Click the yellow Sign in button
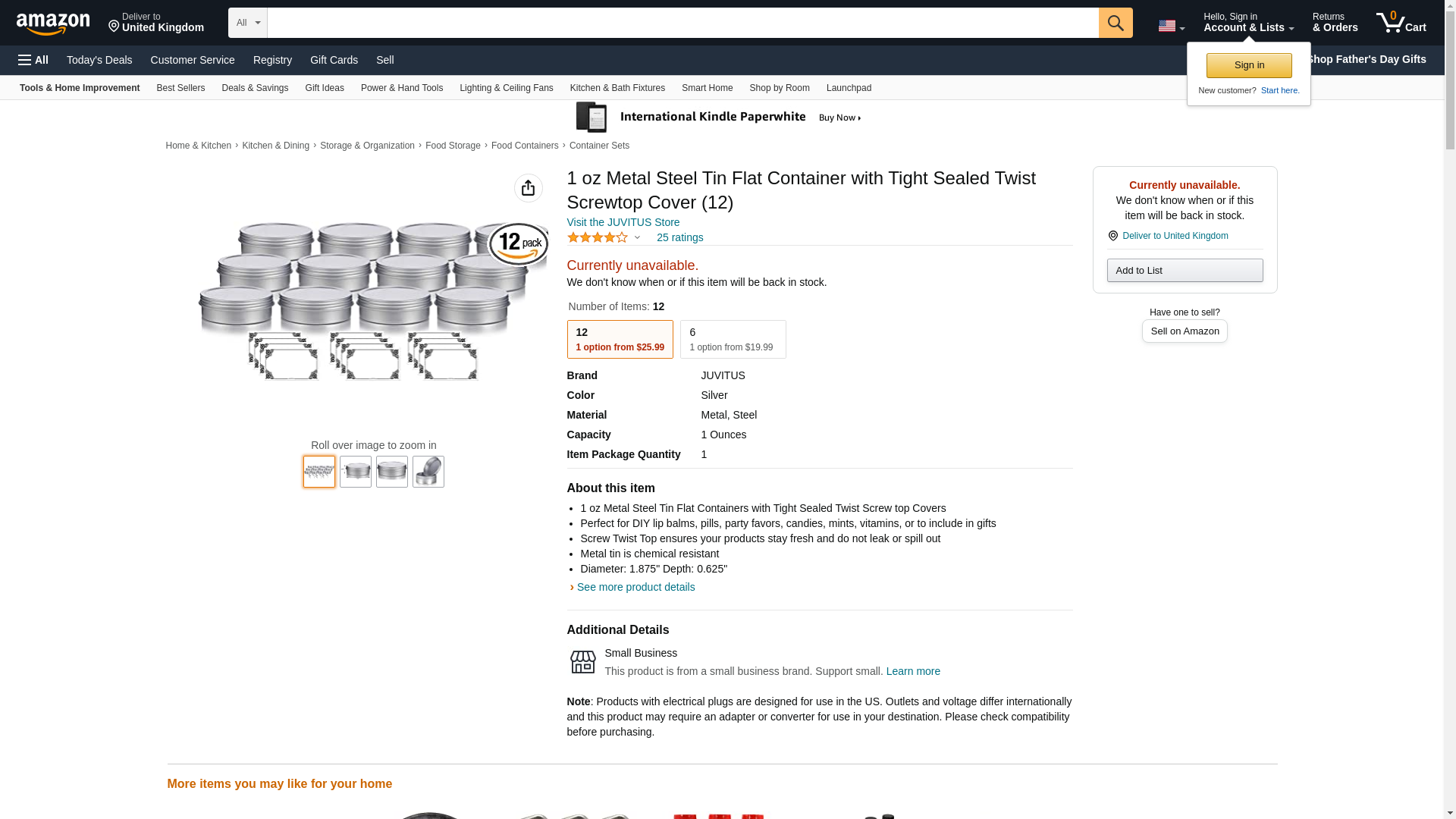This screenshot has height=819, width=1456. [x=1249, y=65]
